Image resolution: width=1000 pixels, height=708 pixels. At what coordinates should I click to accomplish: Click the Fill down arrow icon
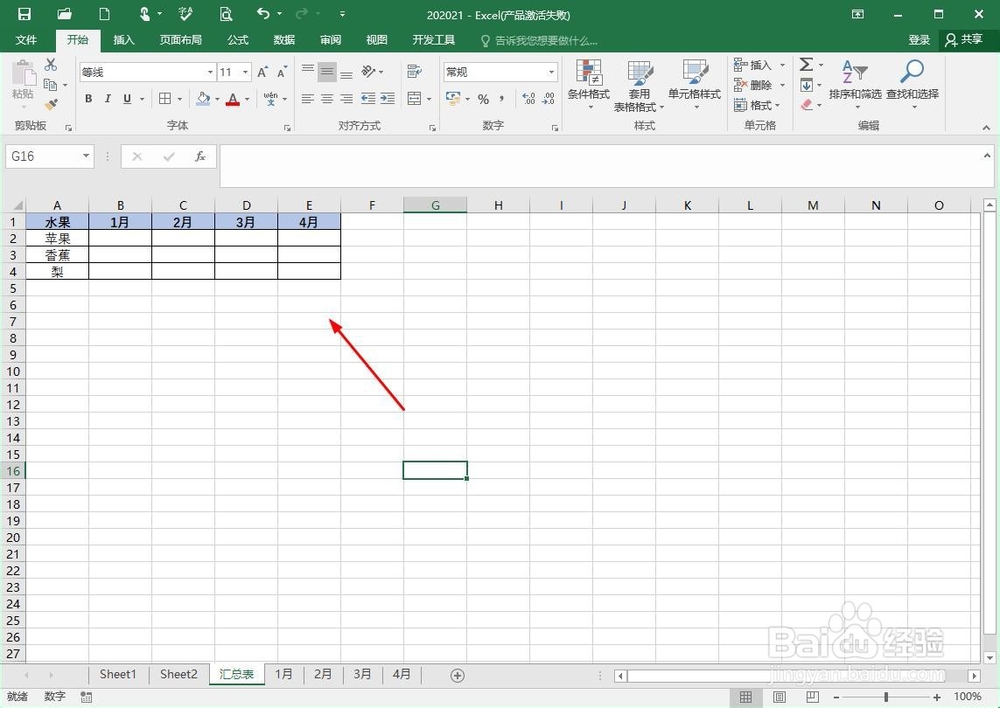click(x=806, y=84)
